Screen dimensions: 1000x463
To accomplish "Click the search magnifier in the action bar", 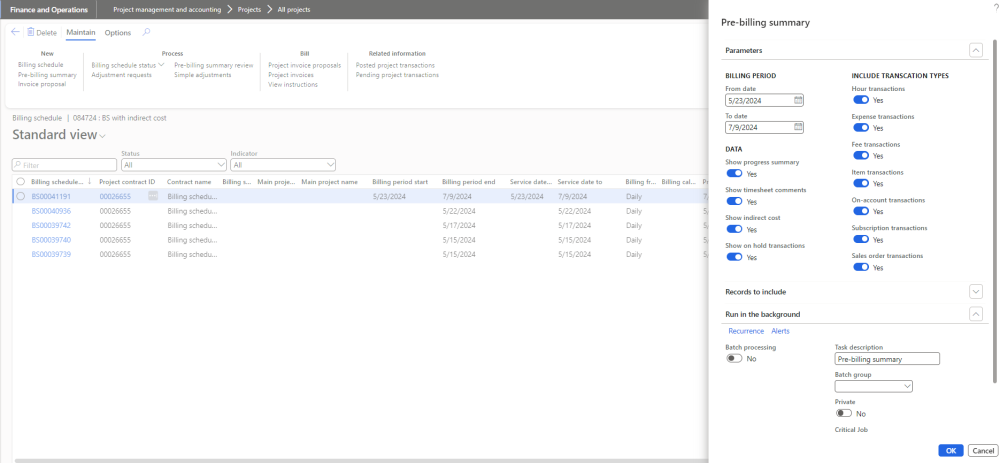I will [147, 32].
